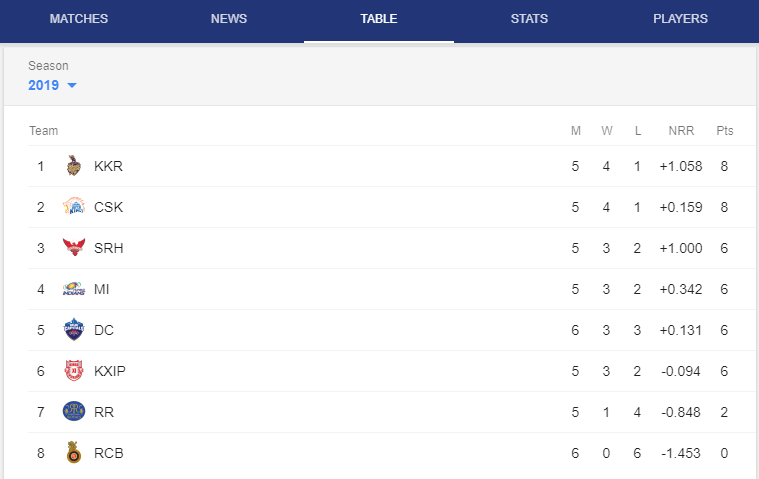Select the active TABLE tab
The image size is (759, 479).
(x=379, y=19)
